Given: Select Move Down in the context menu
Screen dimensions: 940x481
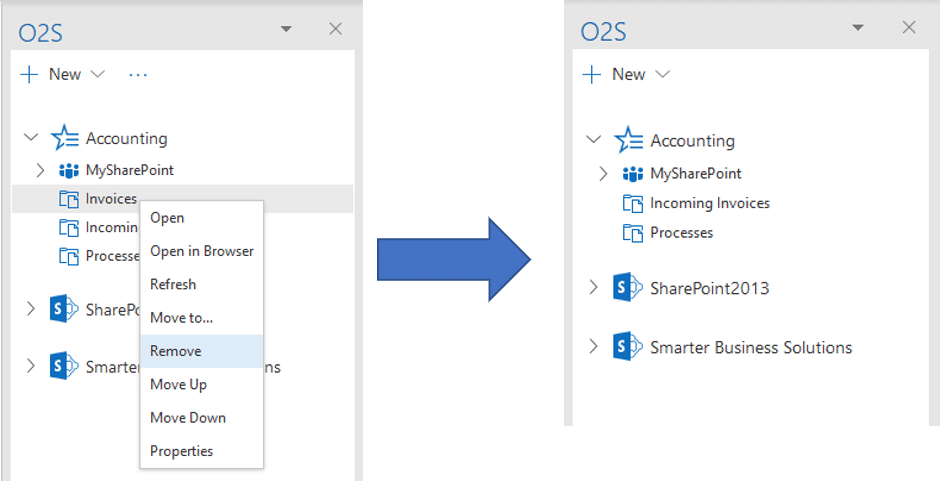Looking at the screenshot, I should (201, 418).
